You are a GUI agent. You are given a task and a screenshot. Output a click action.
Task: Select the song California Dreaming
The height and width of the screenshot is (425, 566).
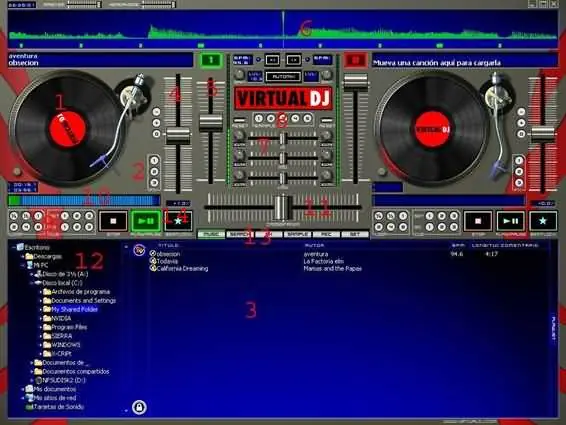click(182, 269)
